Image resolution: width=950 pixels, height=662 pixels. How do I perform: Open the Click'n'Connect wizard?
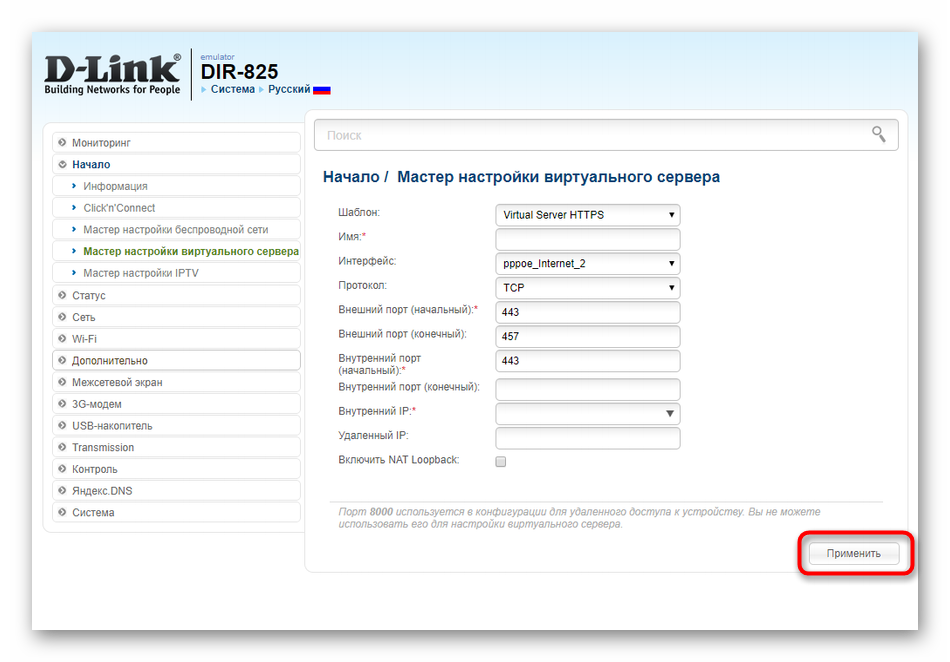point(119,208)
